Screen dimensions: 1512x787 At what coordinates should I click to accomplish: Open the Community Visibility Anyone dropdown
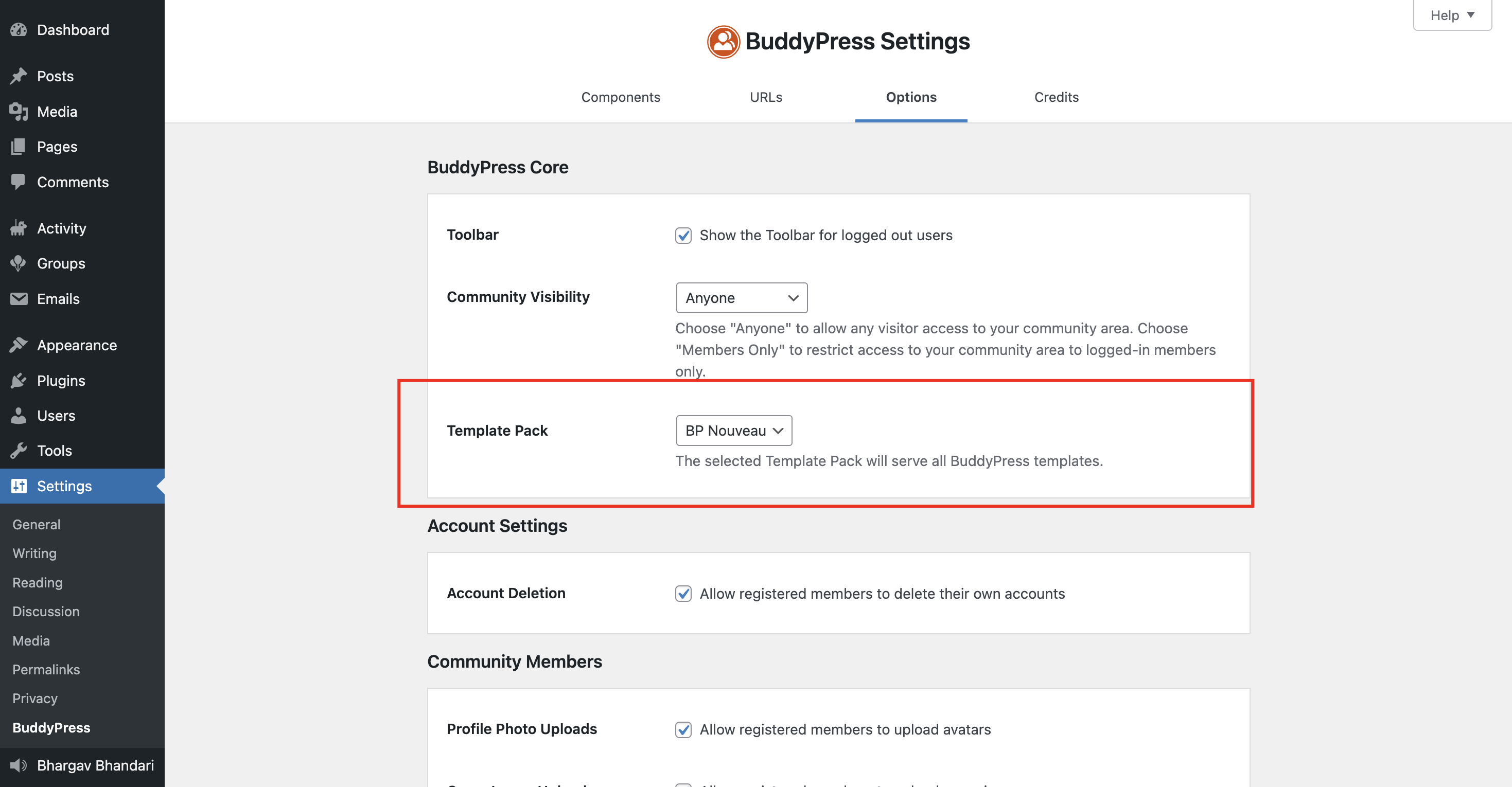(x=741, y=298)
